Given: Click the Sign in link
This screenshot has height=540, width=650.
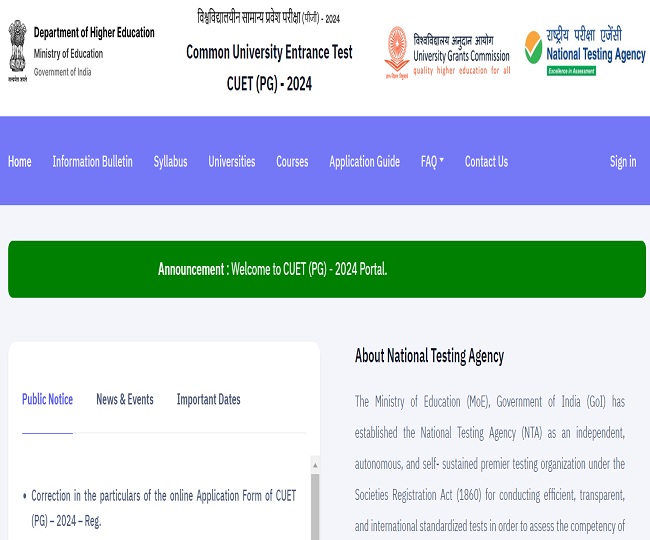Looking at the screenshot, I should click(x=622, y=161).
